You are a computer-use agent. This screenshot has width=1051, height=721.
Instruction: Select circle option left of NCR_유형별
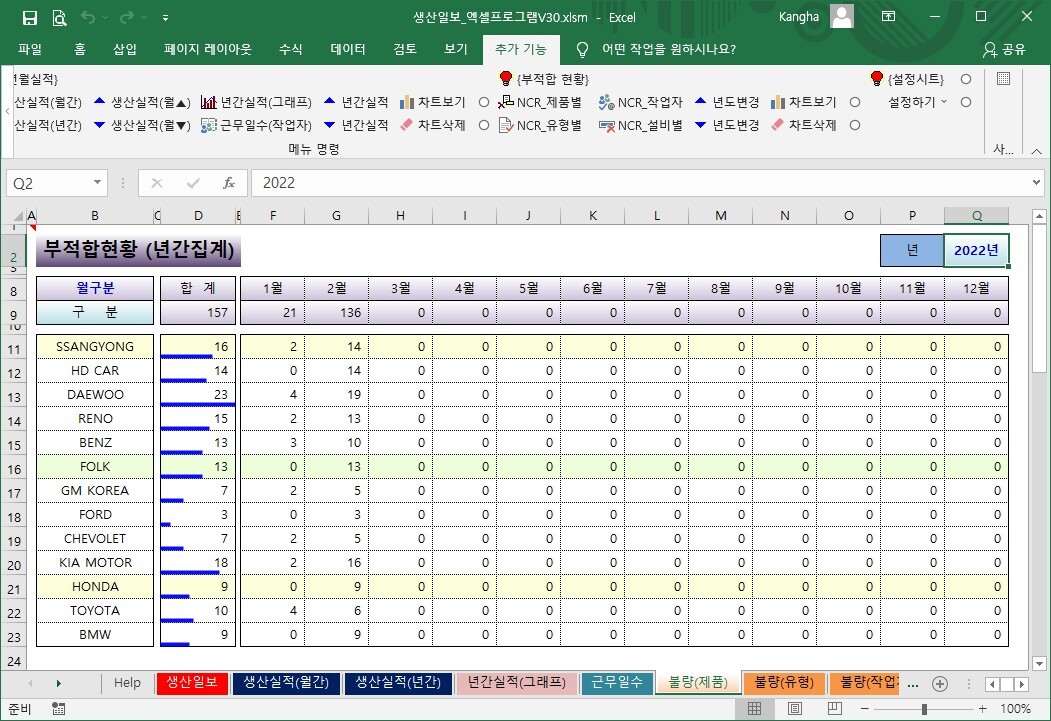click(484, 125)
